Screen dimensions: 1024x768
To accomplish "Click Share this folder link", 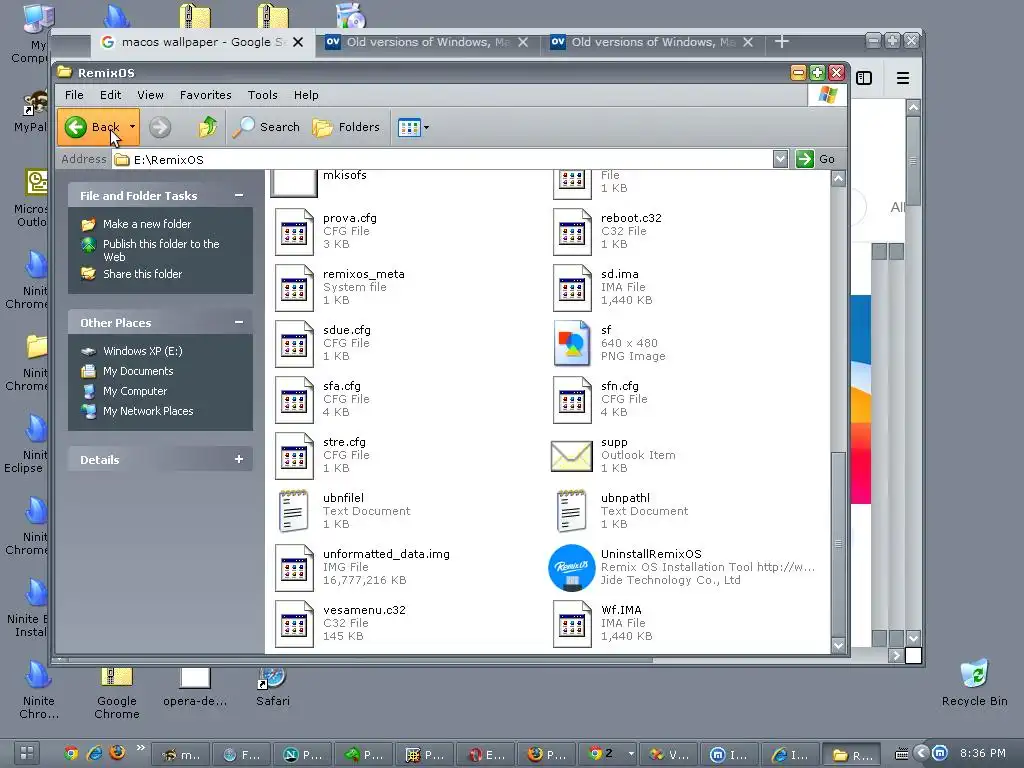I will tap(142, 274).
